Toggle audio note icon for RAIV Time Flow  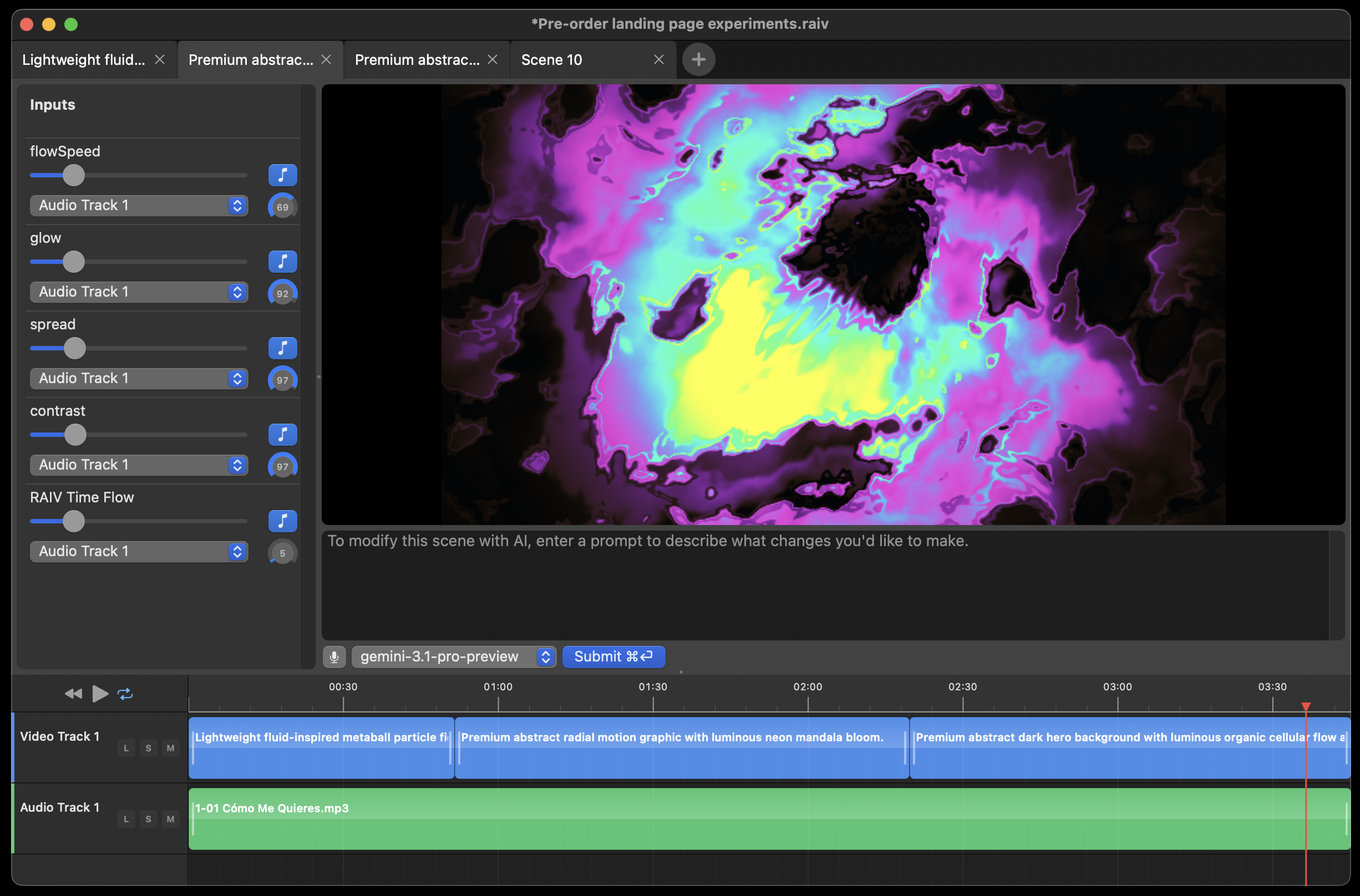click(282, 521)
